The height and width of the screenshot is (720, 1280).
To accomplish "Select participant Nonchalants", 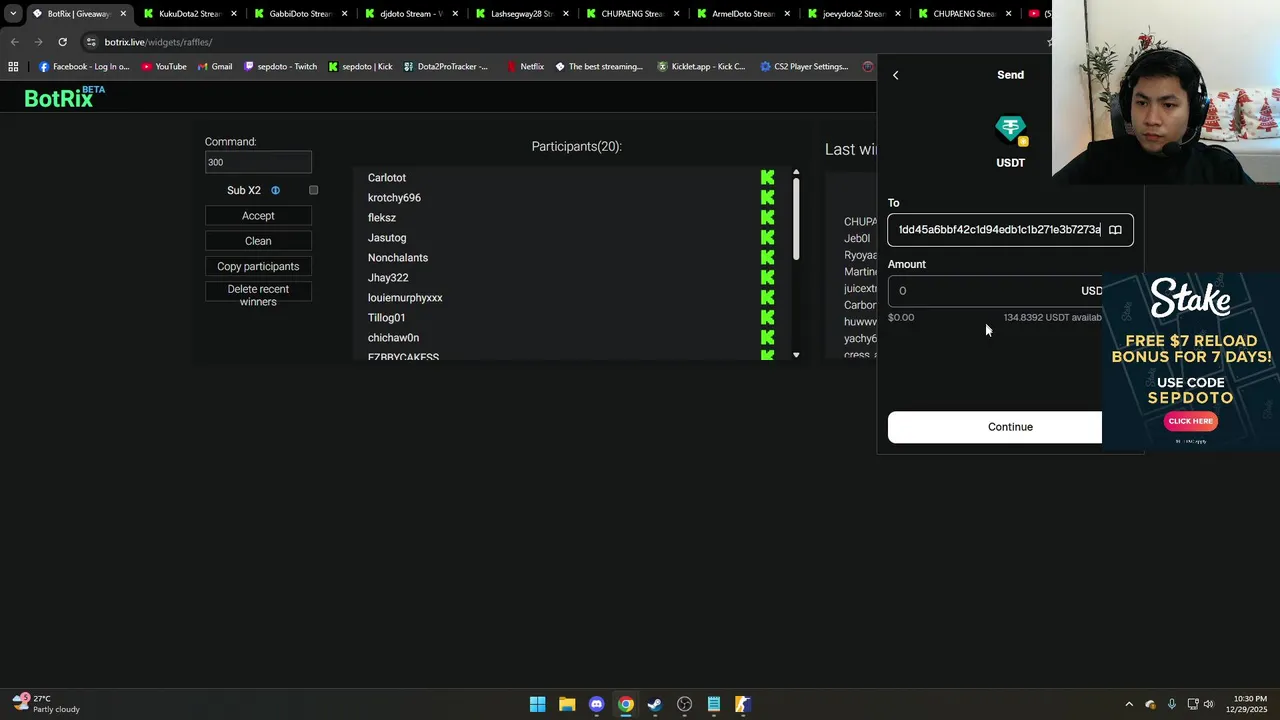I will [x=397, y=258].
